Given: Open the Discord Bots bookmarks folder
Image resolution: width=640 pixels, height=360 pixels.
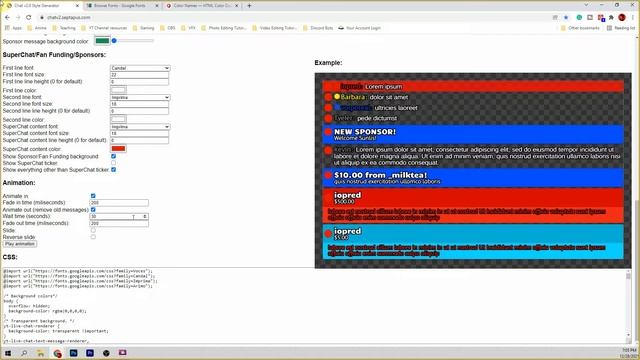Looking at the screenshot, I should click(318, 28).
